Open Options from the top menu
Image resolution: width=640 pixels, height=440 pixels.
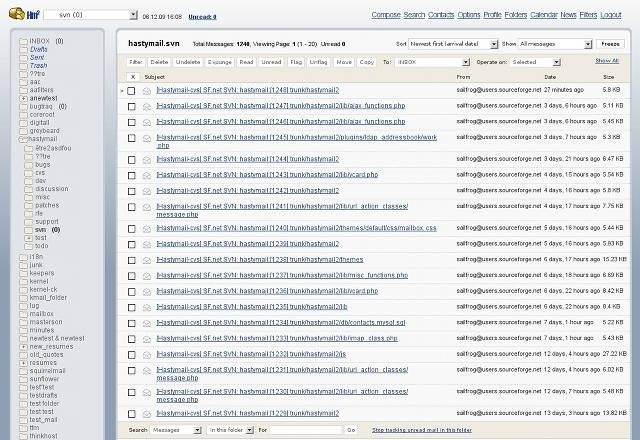click(469, 15)
